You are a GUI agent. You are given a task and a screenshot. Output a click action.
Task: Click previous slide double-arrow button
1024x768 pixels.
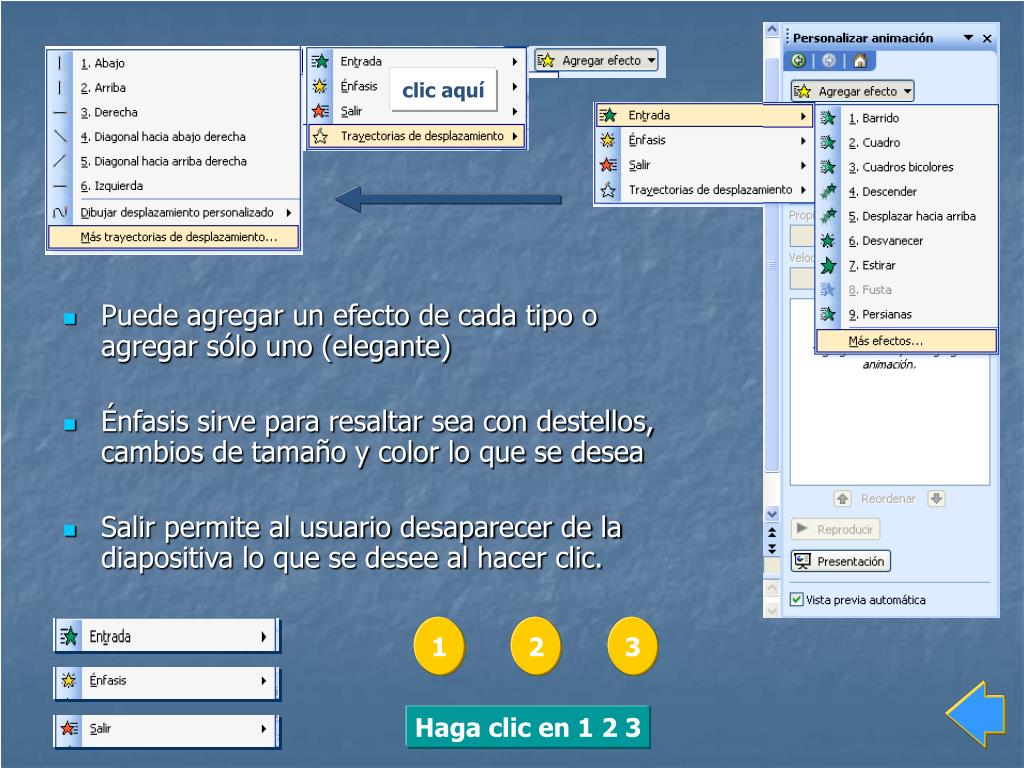[x=772, y=532]
